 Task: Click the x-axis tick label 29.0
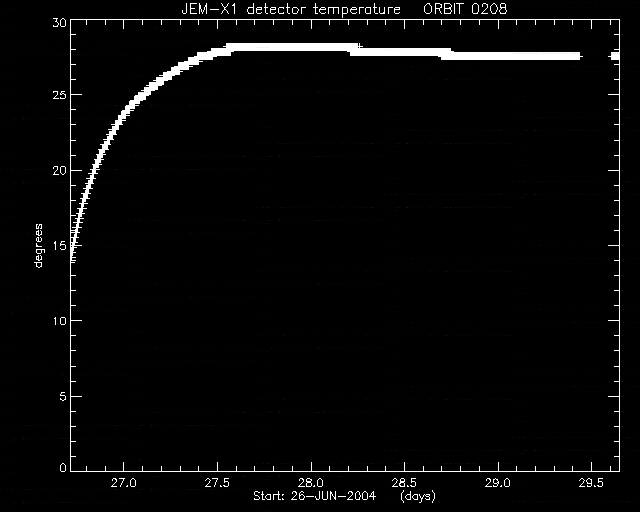(x=498, y=483)
